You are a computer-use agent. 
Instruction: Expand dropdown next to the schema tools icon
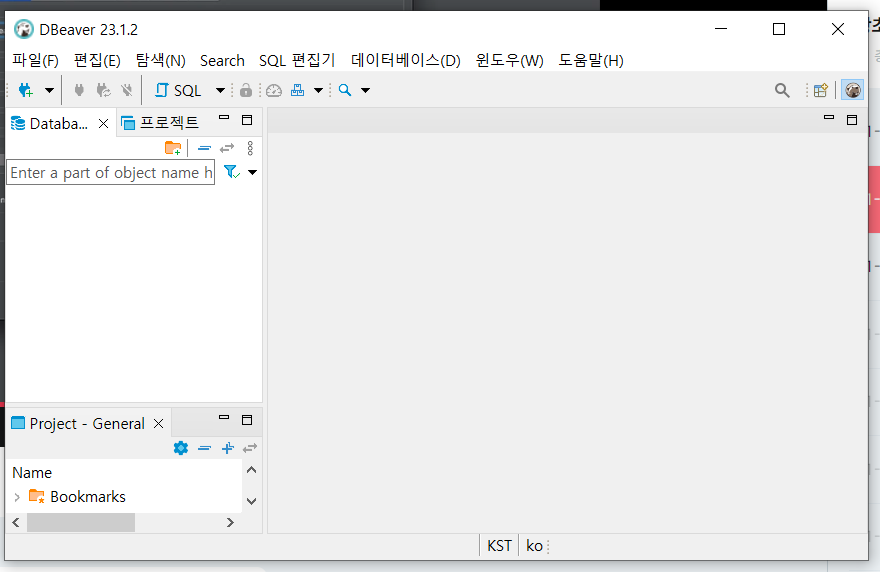click(318, 90)
